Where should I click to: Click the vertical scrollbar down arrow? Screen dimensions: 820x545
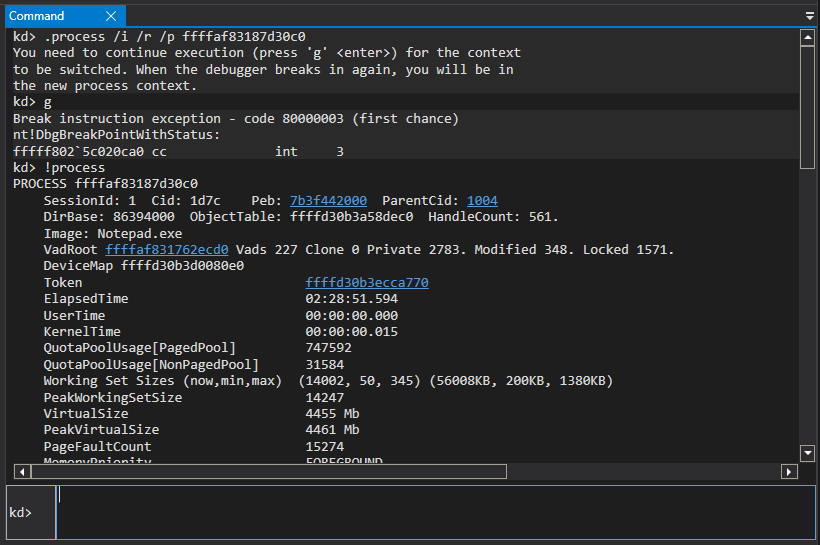[807, 453]
